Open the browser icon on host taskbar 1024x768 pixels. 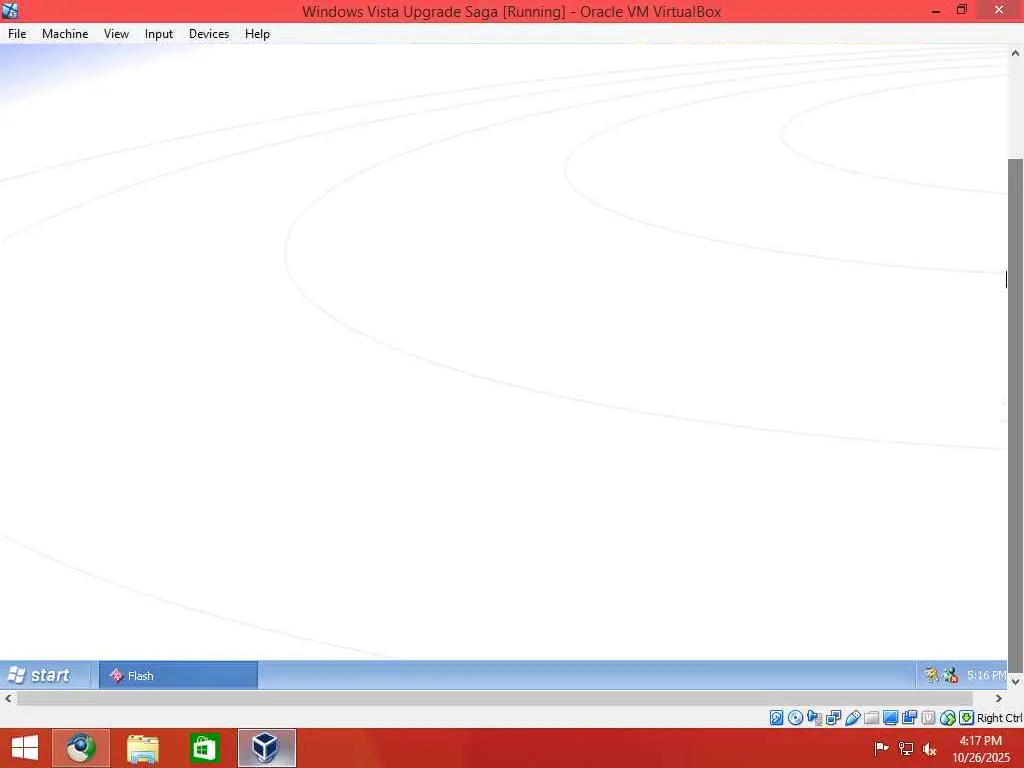(x=81, y=748)
